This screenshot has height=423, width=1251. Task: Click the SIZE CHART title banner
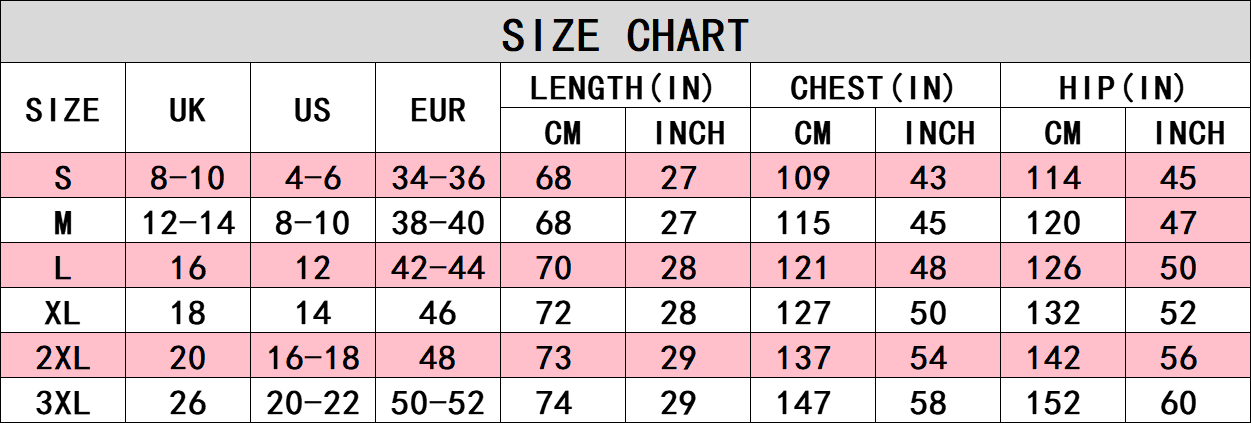tap(625, 35)
